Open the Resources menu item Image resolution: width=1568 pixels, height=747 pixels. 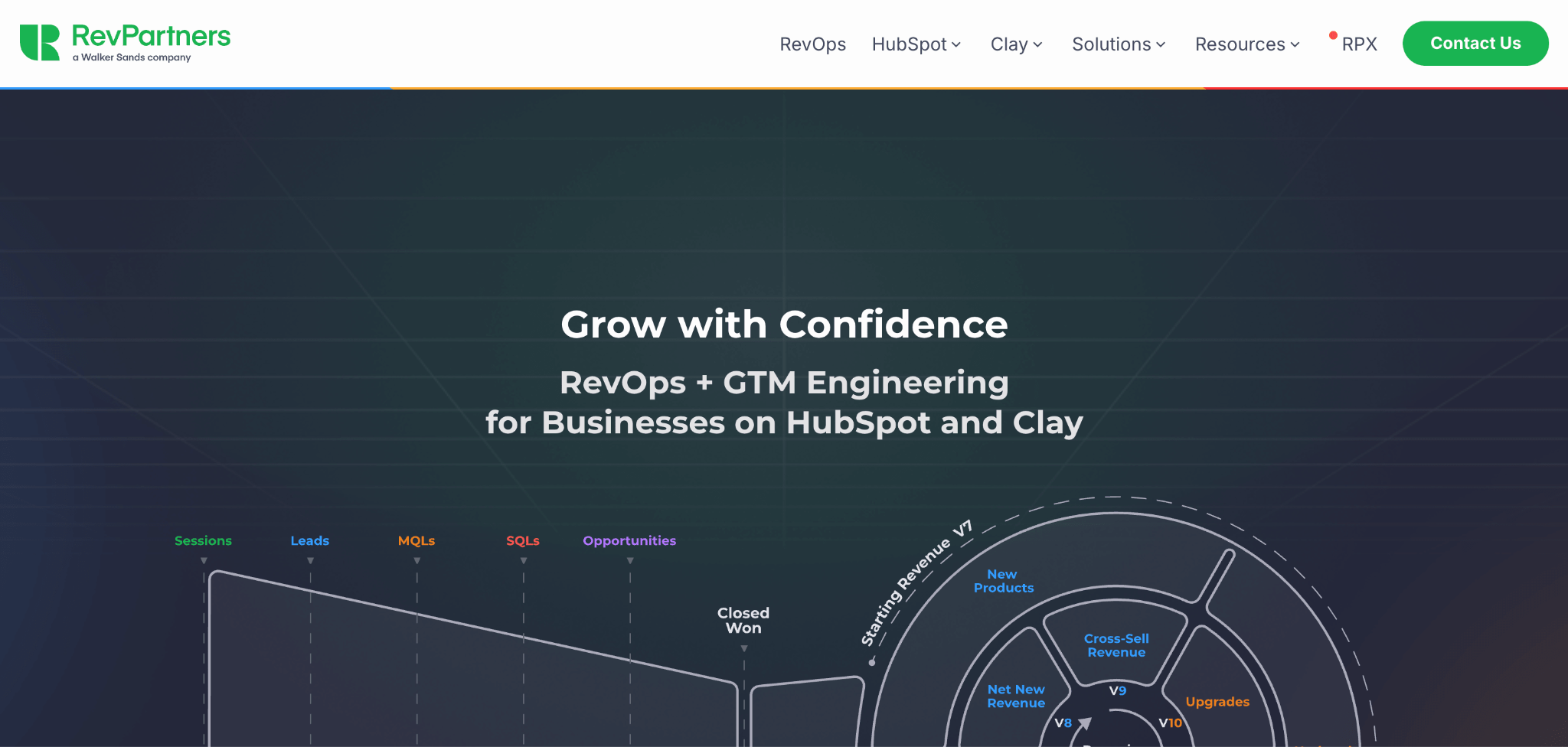(x=1240, y=44)
